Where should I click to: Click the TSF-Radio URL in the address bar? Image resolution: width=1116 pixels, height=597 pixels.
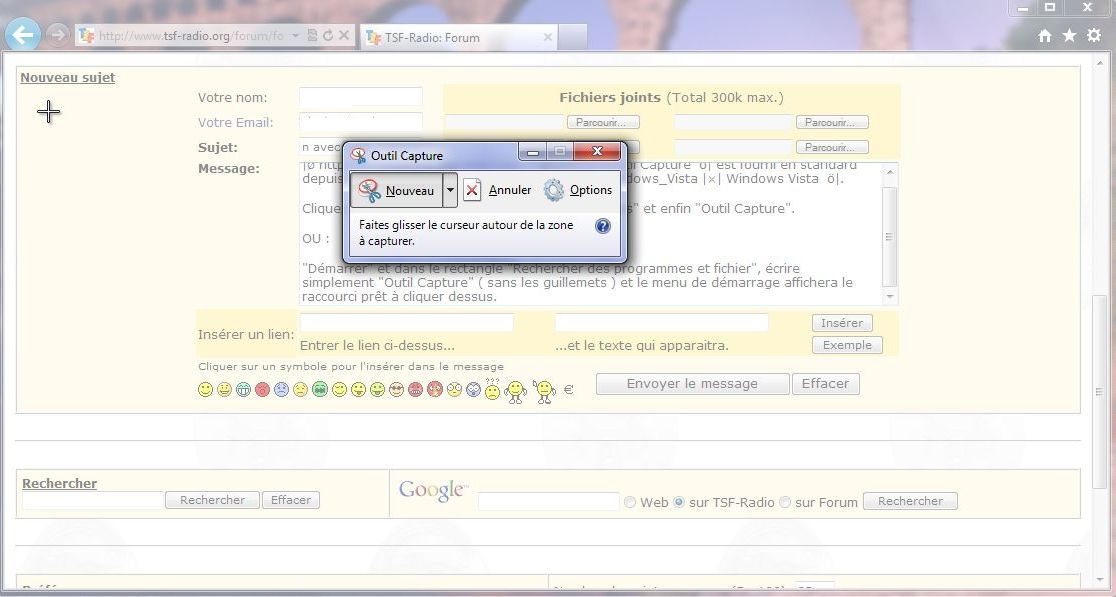click(191, 36)
